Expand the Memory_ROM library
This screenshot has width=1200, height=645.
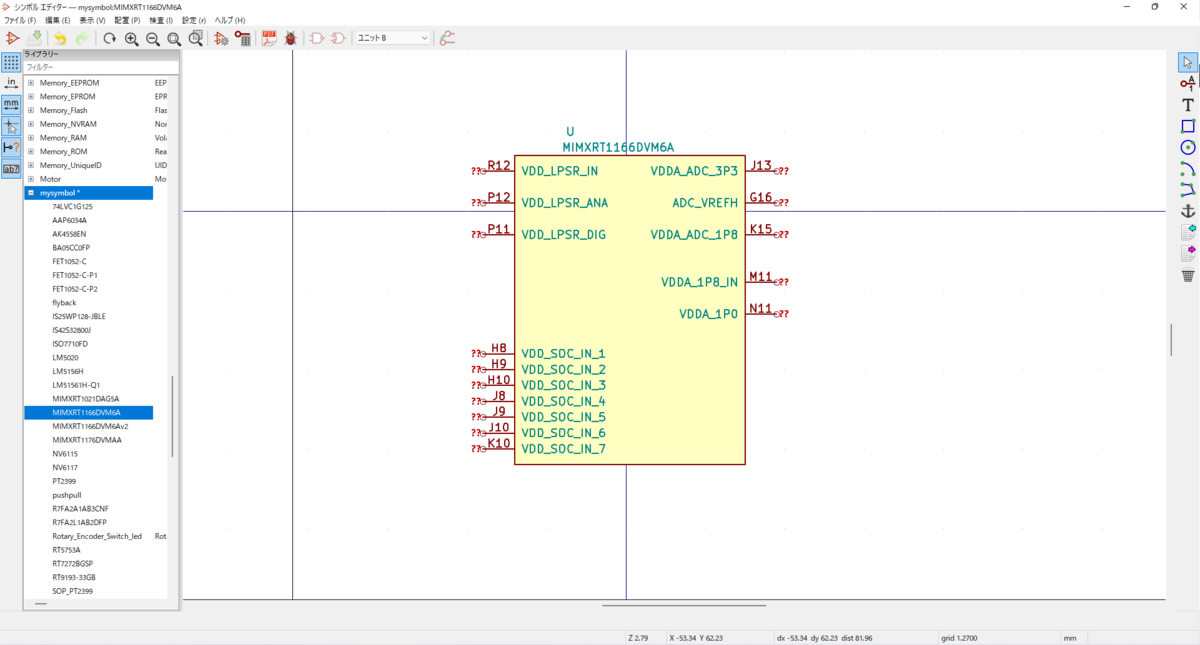point(31,151)
